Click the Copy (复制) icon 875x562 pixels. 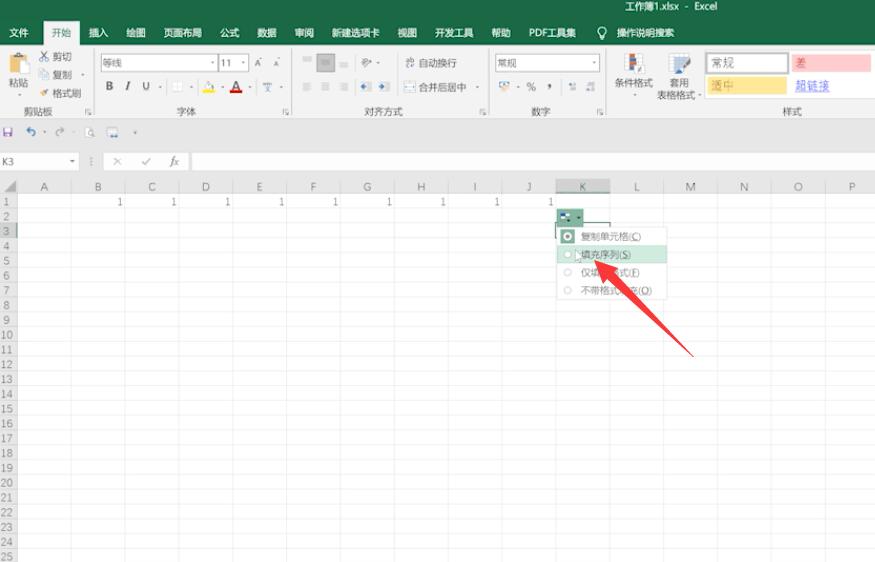tap(44, 74)
